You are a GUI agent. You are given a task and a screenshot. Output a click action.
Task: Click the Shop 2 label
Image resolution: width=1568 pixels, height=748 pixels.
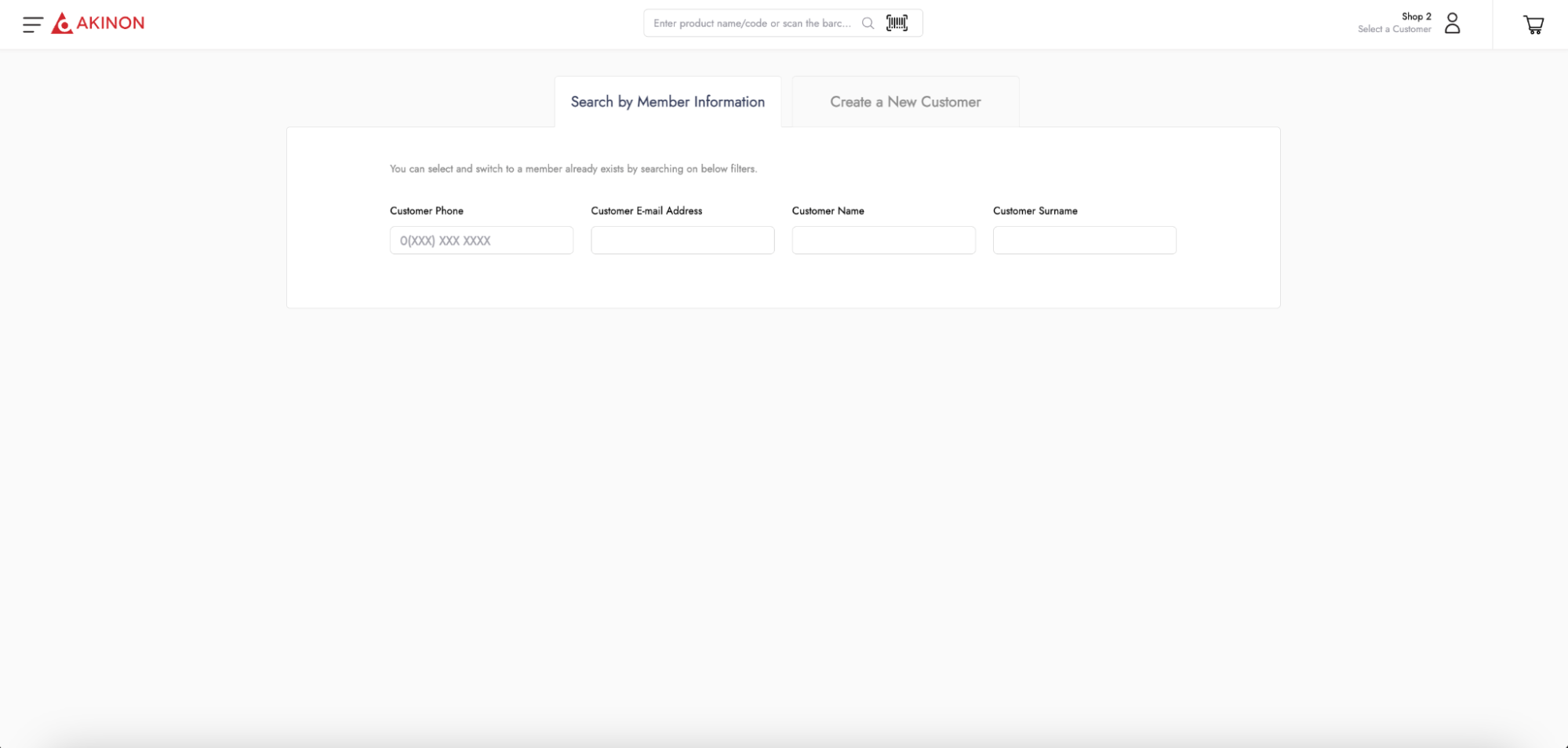click(1416, 16)
